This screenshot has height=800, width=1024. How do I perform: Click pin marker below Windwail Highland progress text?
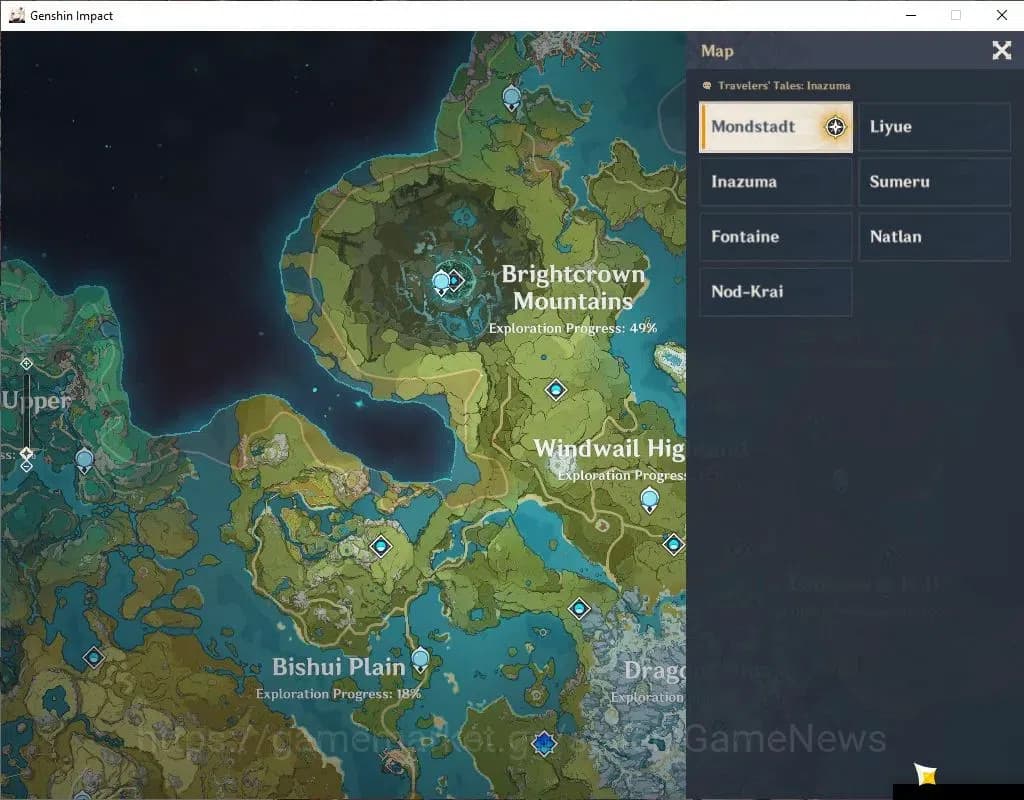pyautogui.click(x=649, y=500)
